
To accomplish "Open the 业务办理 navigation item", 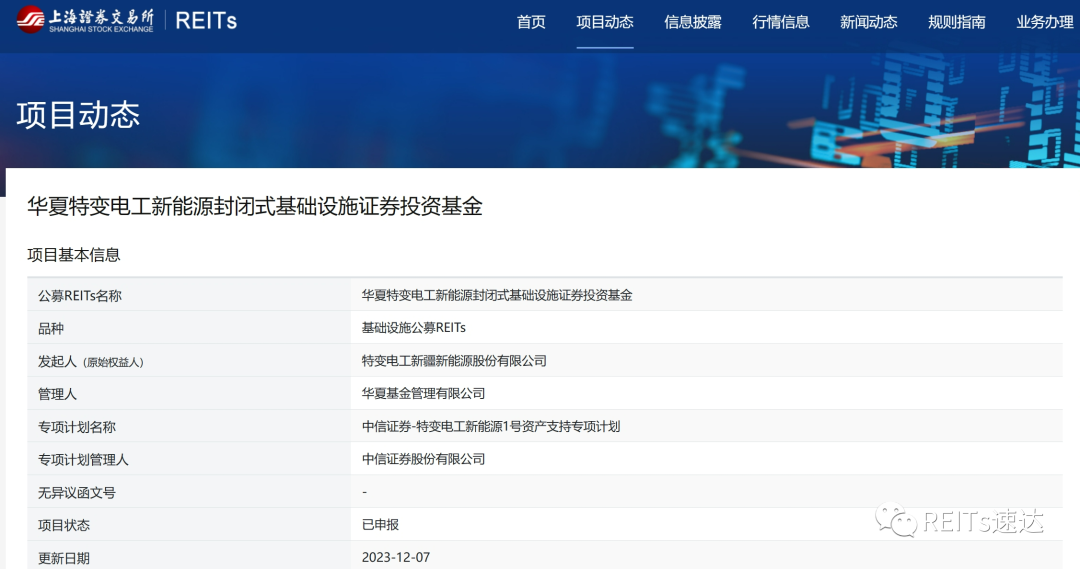I will tap(1045, 22).
